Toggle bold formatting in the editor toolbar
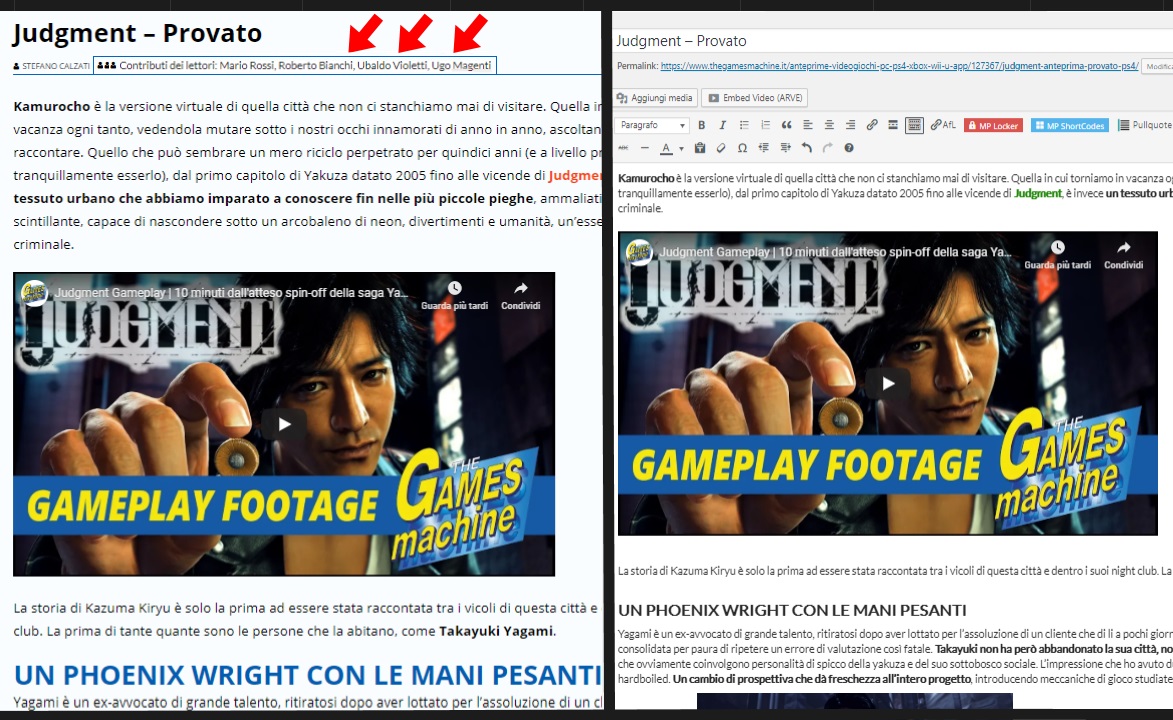Viewport: 1173px width, 720px height. coord(702,125)
